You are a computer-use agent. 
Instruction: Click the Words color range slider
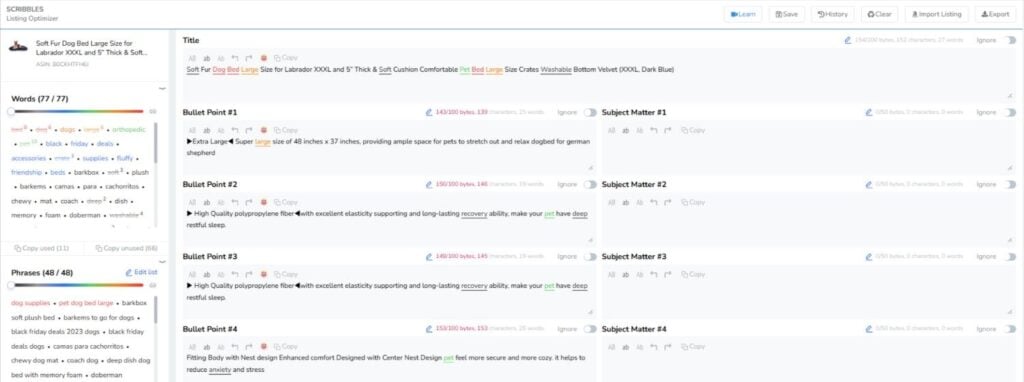pos(77,112)
